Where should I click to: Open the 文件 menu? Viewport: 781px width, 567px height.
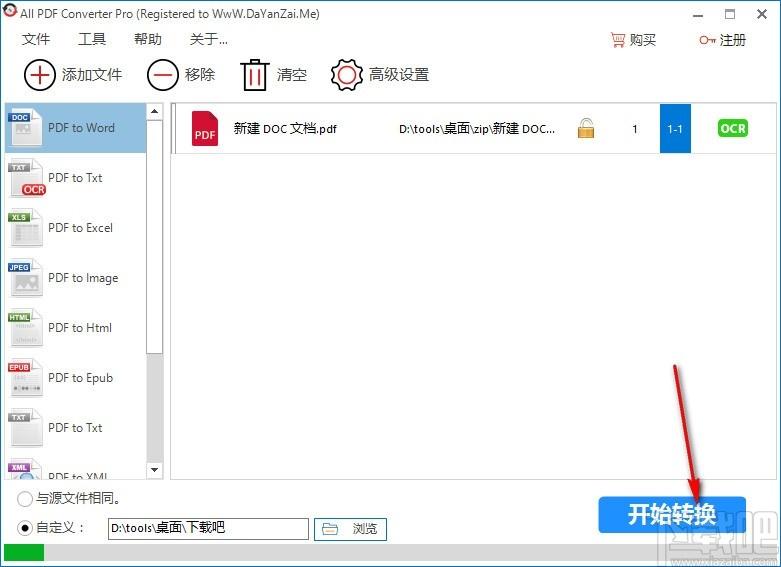36,40
